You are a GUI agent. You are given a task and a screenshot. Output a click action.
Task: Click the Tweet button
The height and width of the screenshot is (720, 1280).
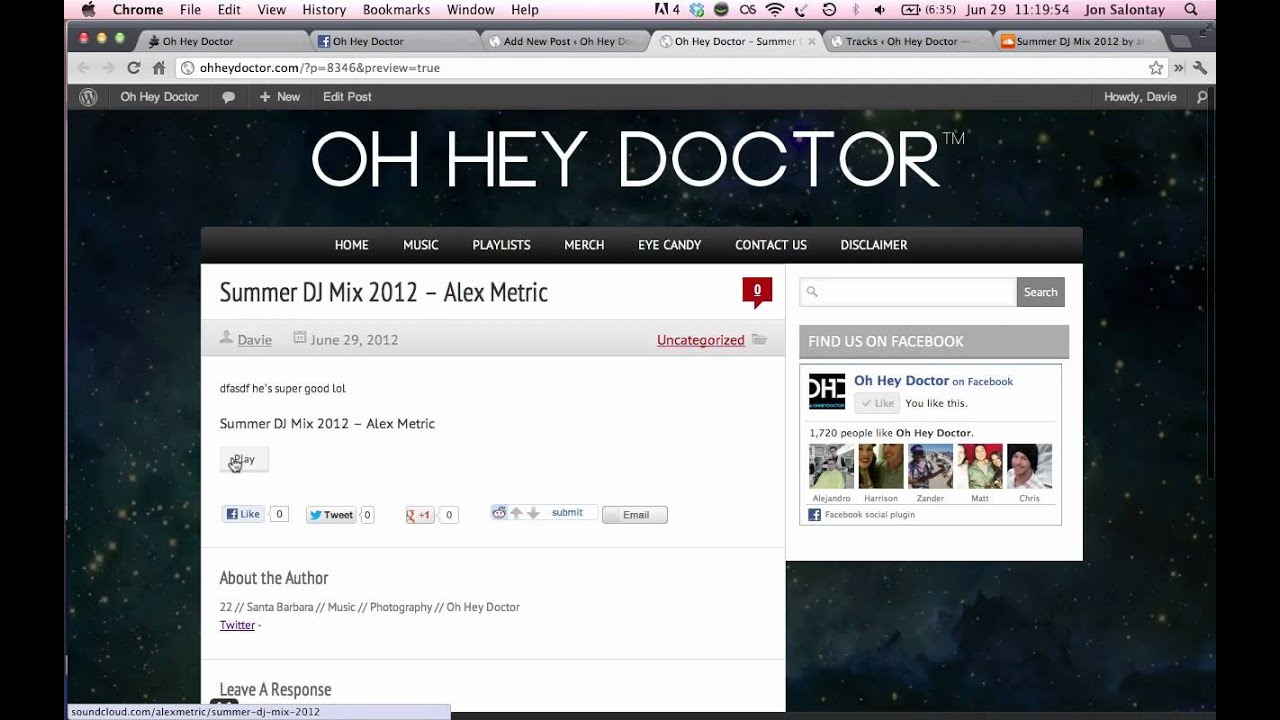[x=330, y=515]
